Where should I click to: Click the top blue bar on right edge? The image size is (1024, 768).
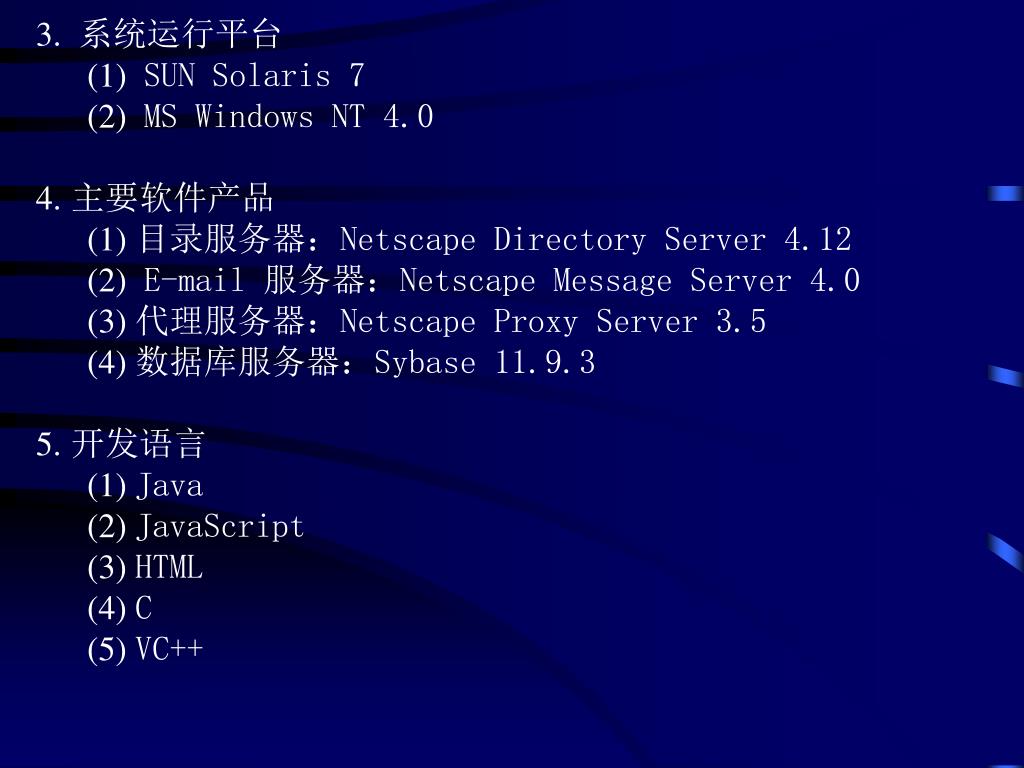(1006, 193)
